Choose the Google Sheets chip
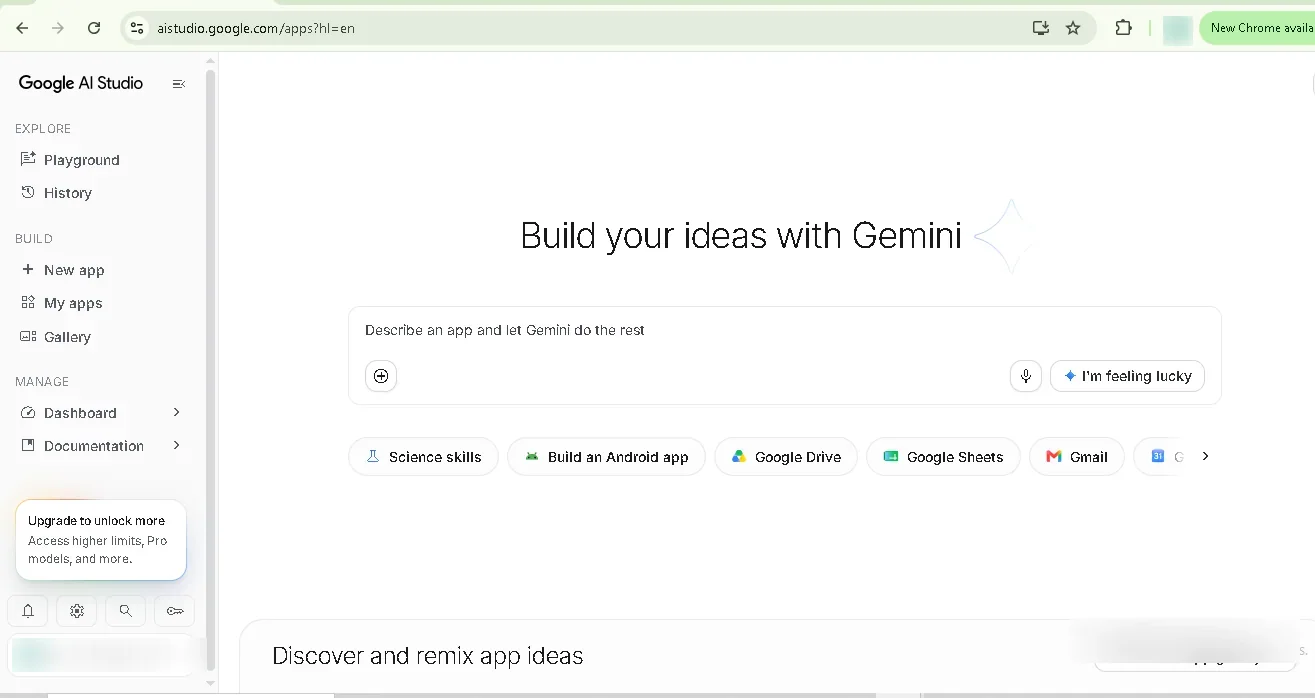 click(943, 457)
